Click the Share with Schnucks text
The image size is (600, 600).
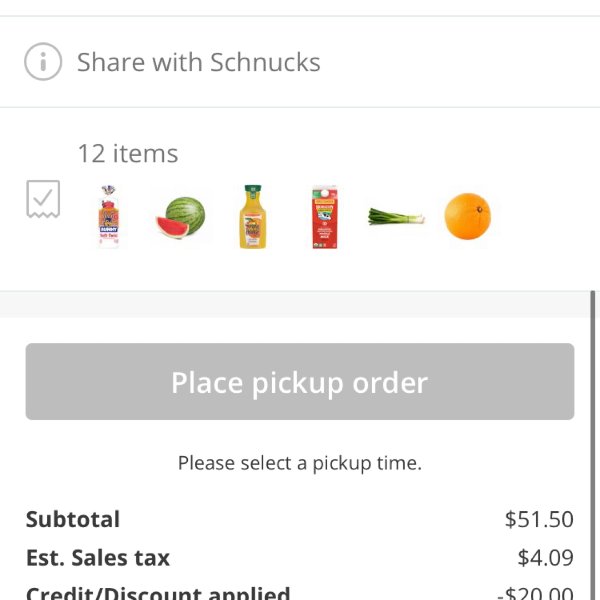coord(199,62)
